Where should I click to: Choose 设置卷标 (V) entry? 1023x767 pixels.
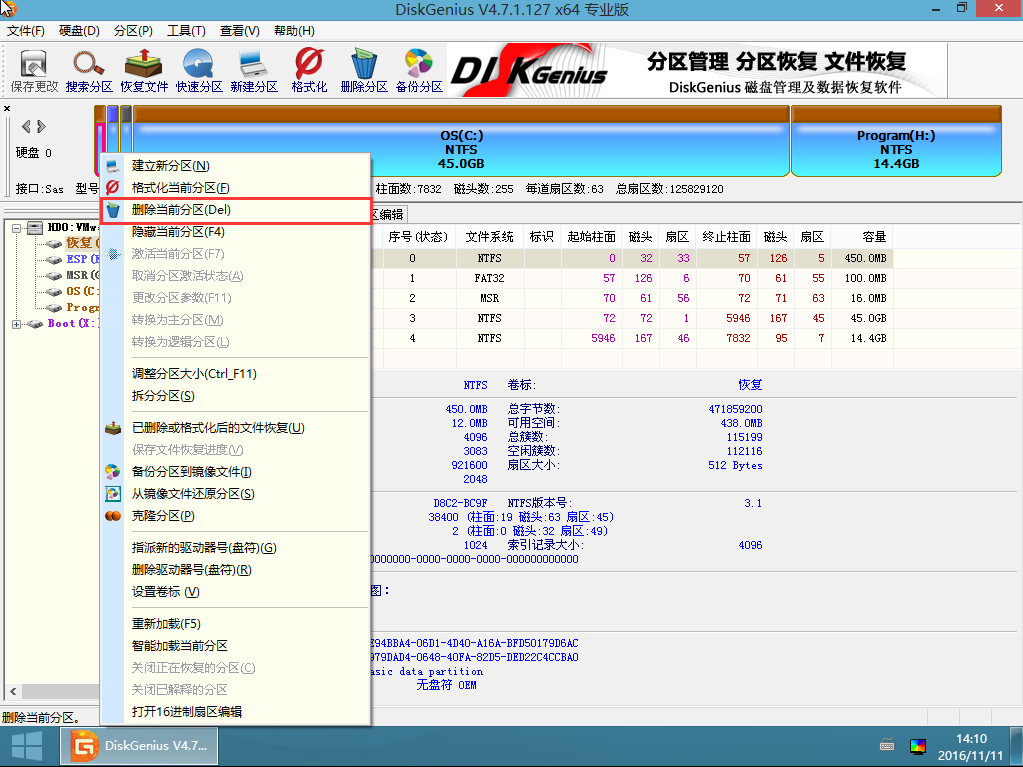[x=236, y=592]
